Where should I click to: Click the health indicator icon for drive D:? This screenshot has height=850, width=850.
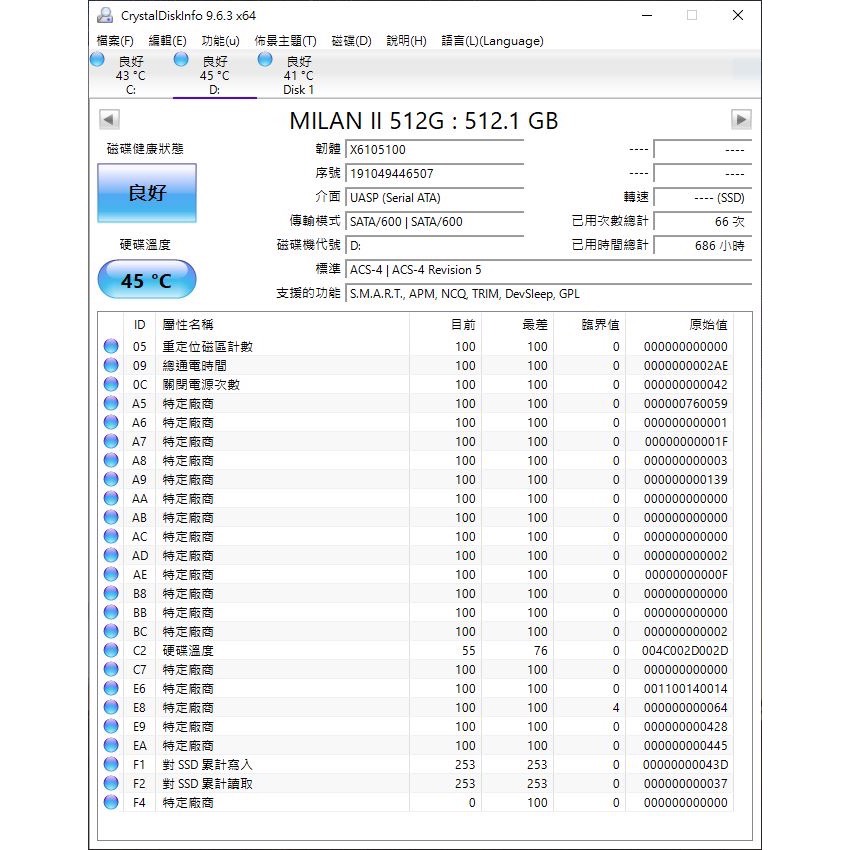click(x=181, y=60)
